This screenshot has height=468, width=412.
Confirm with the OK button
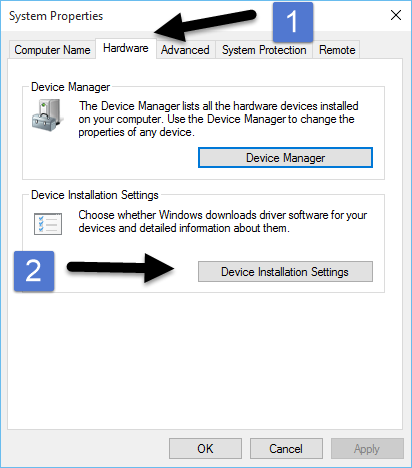pos(205,449)
